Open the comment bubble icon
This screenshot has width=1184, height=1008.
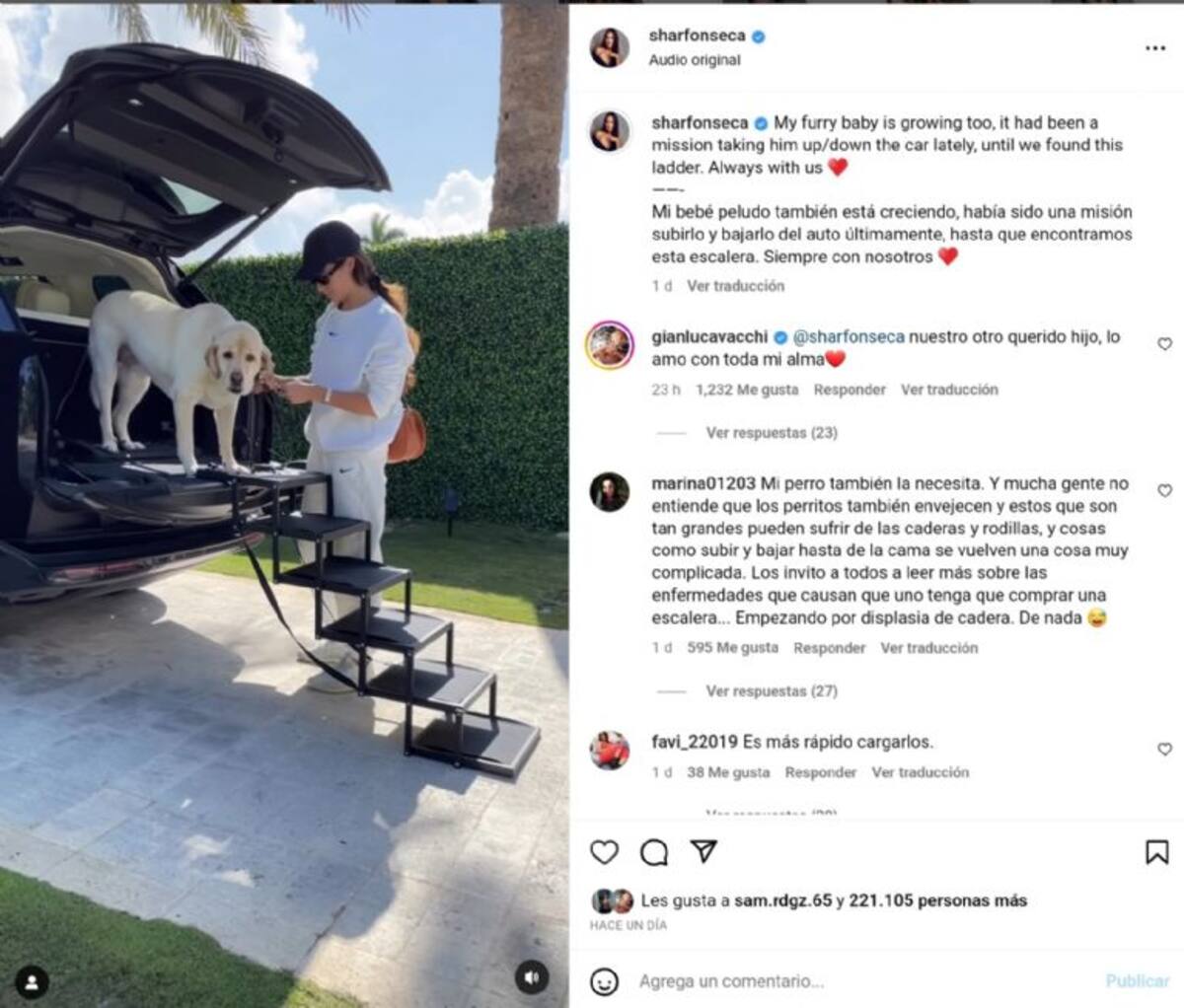(653, 852)
